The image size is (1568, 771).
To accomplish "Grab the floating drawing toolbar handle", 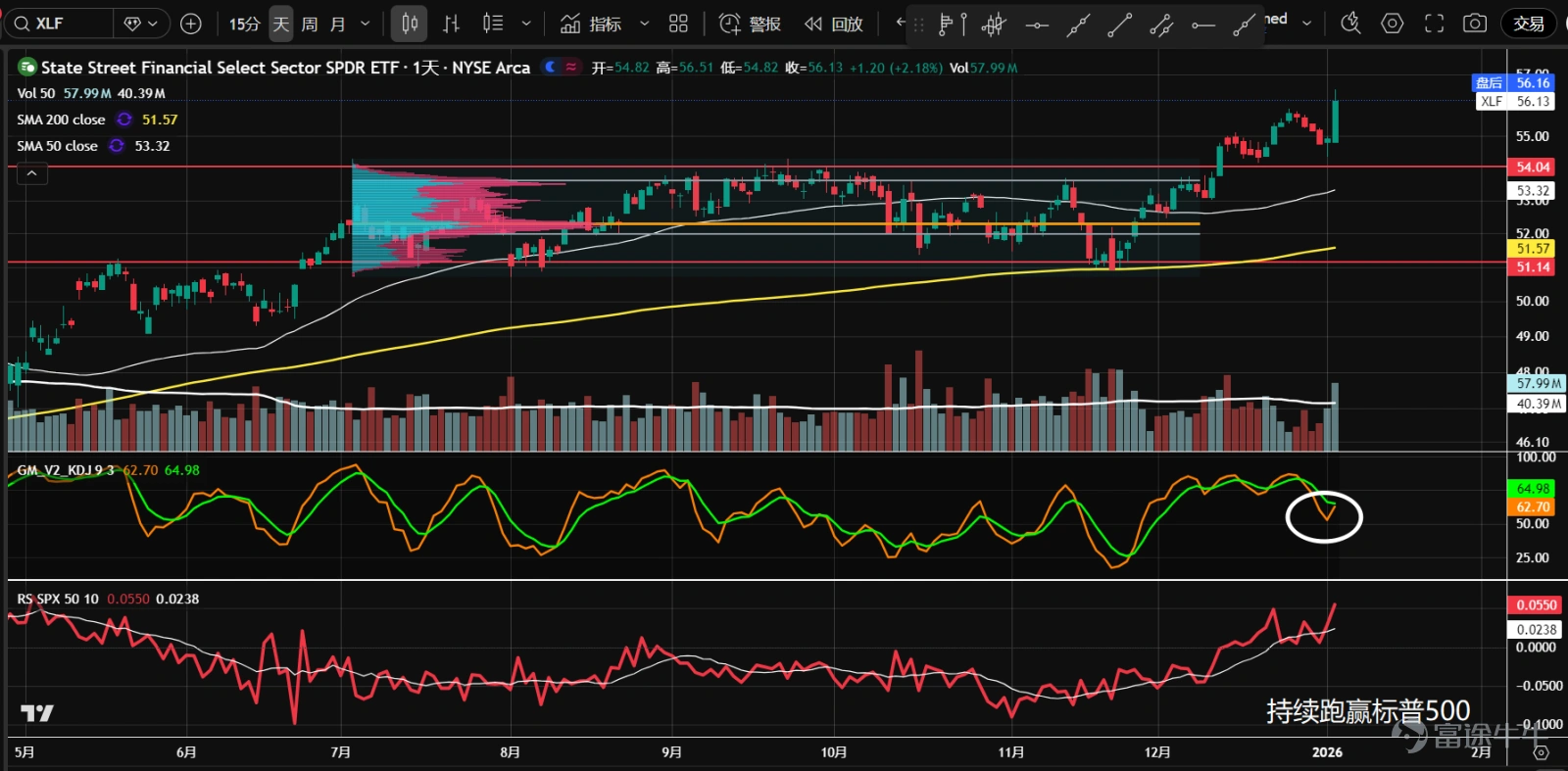I will click(918, 24).
